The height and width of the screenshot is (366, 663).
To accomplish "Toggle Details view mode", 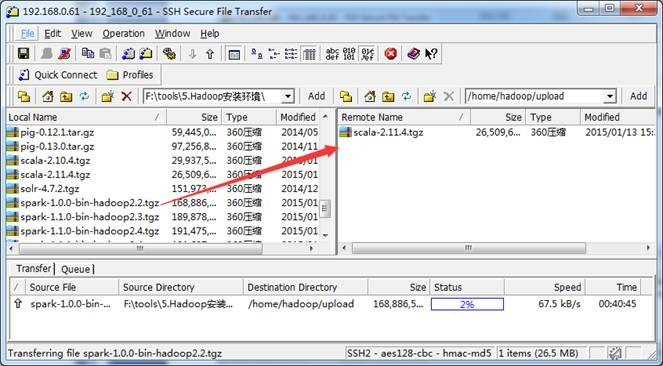I will (x=309, y=54).
